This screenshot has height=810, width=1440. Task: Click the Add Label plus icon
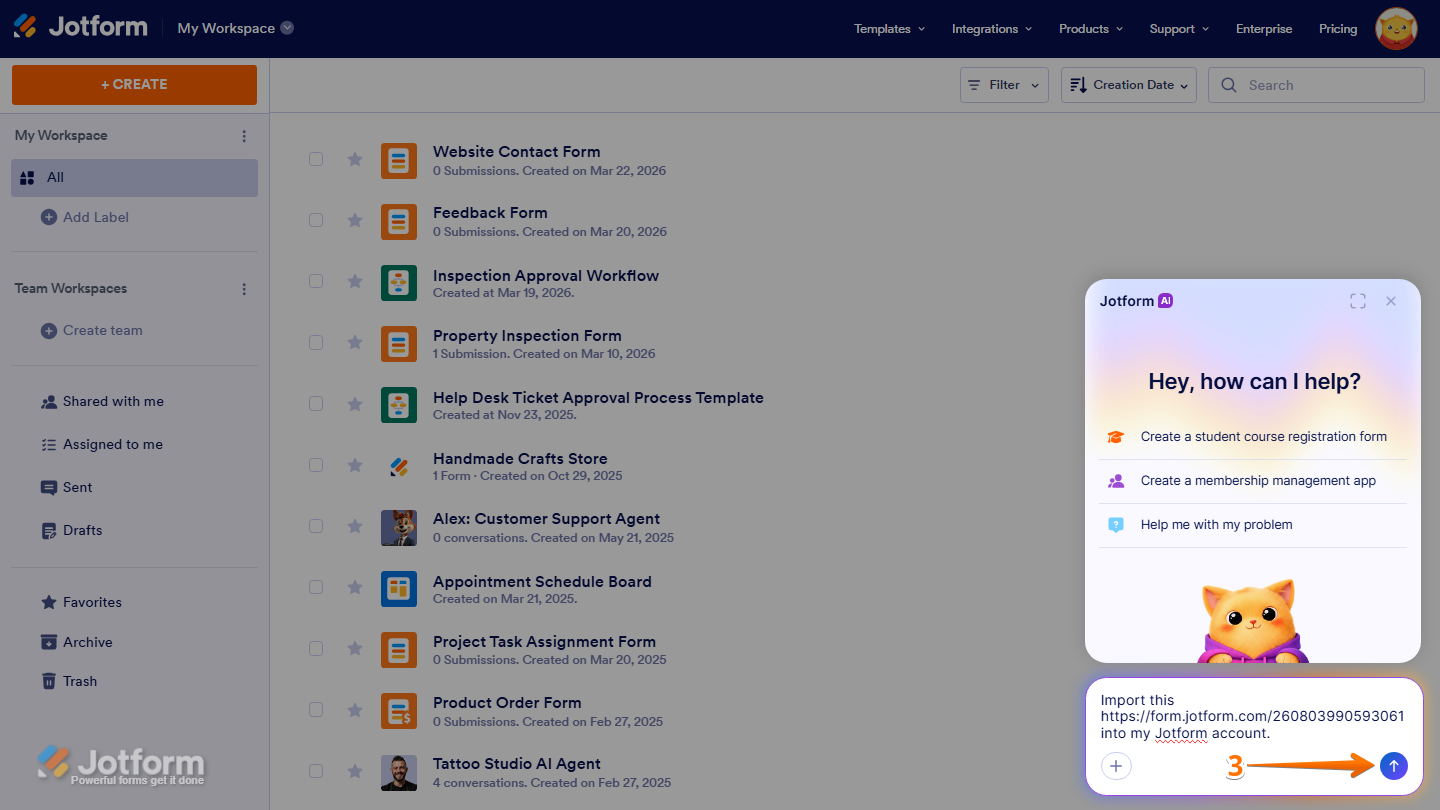(x=48, y=217)
